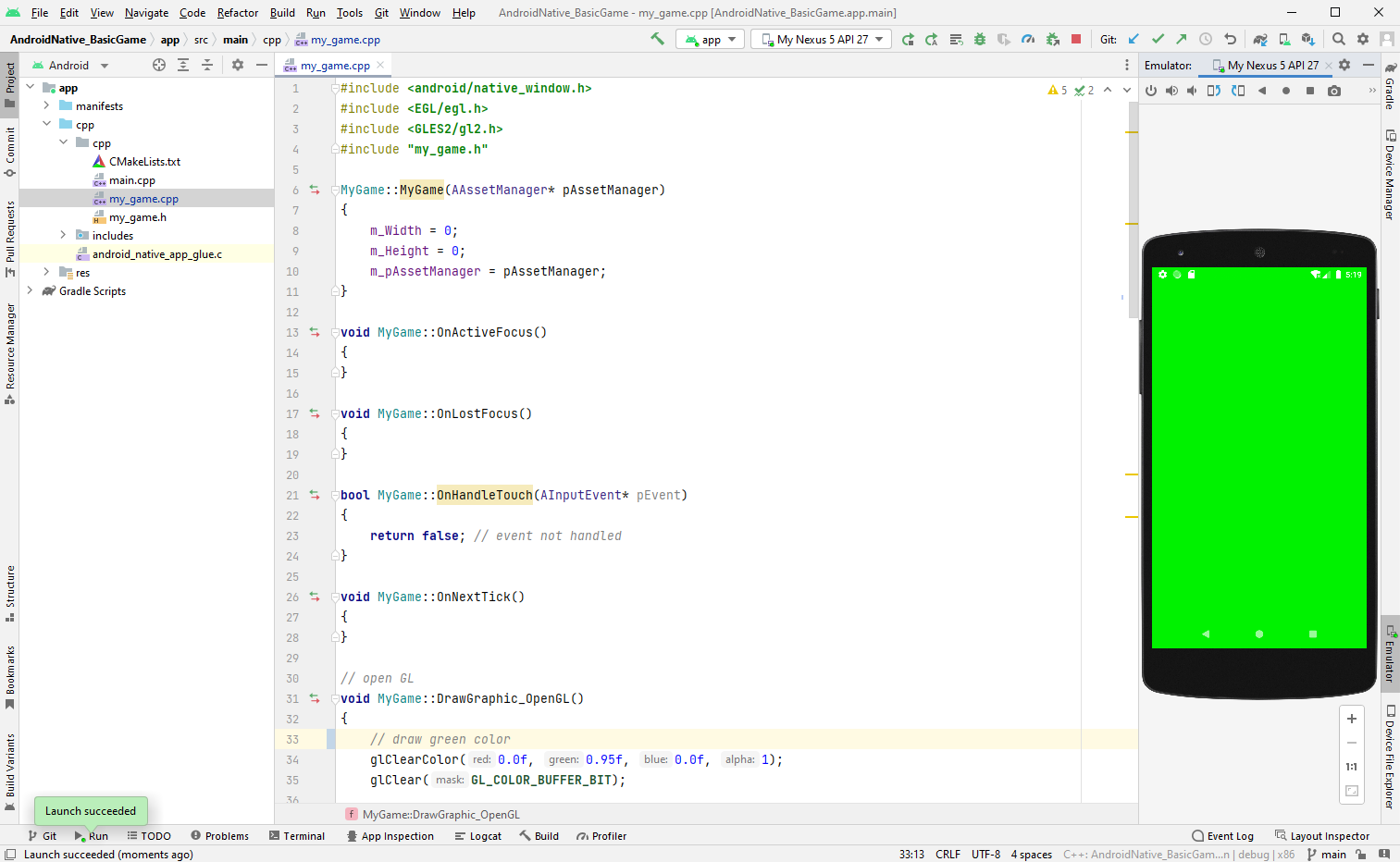Open the My Nexus 5 API 27 device dropdown
Viewport: 1400px width, 862px height.
[820, 39]
